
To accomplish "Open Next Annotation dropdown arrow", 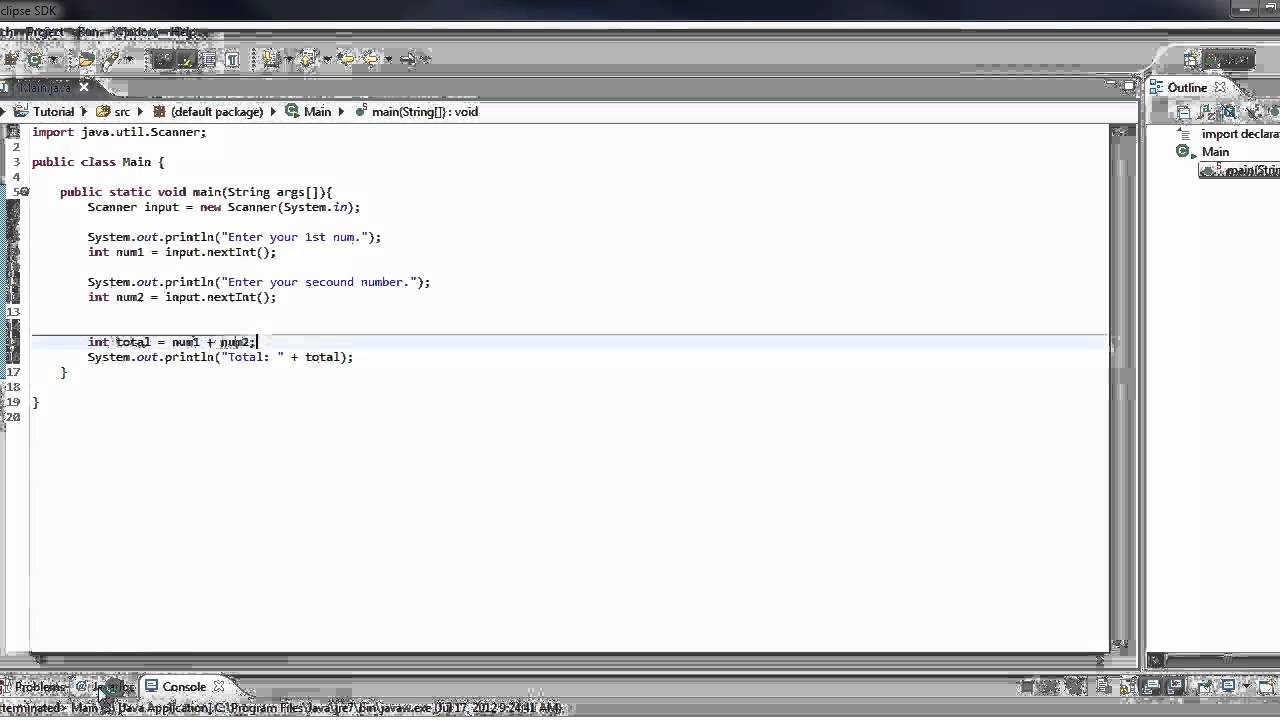I will pyautogui.click(x=289, y=59).
